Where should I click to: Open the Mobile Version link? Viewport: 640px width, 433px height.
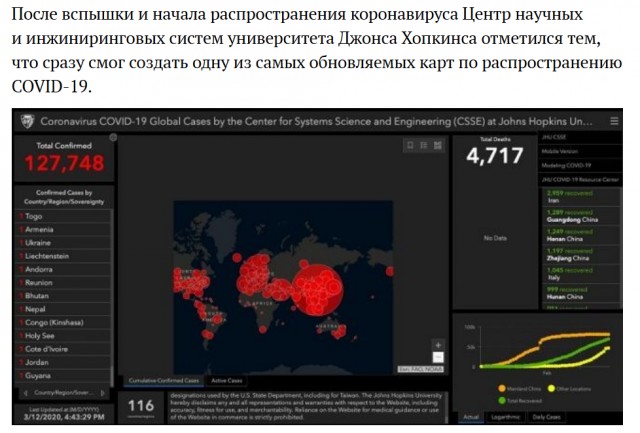pyautogui.click(x=580, y=151)
